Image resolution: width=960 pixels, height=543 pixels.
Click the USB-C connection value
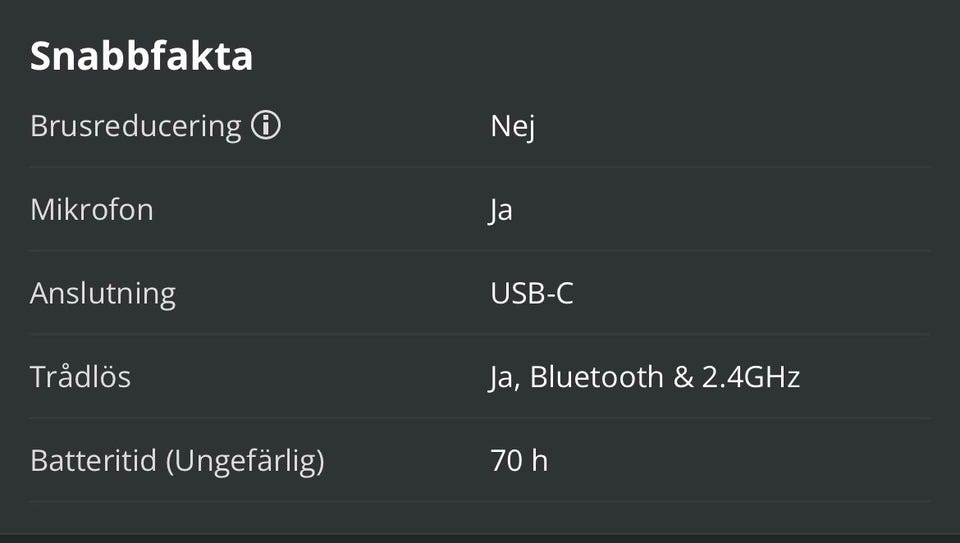[x=532, y=294]
